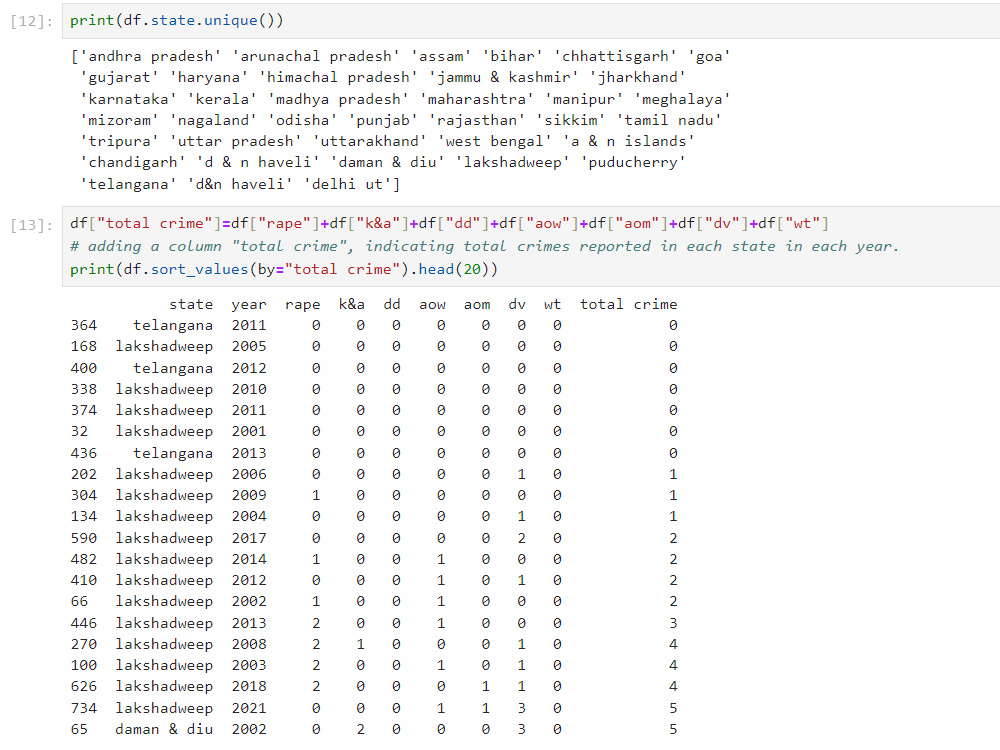Click 'telangana' in row 436
Screen dimensions: 1000x750
(173, 453)
